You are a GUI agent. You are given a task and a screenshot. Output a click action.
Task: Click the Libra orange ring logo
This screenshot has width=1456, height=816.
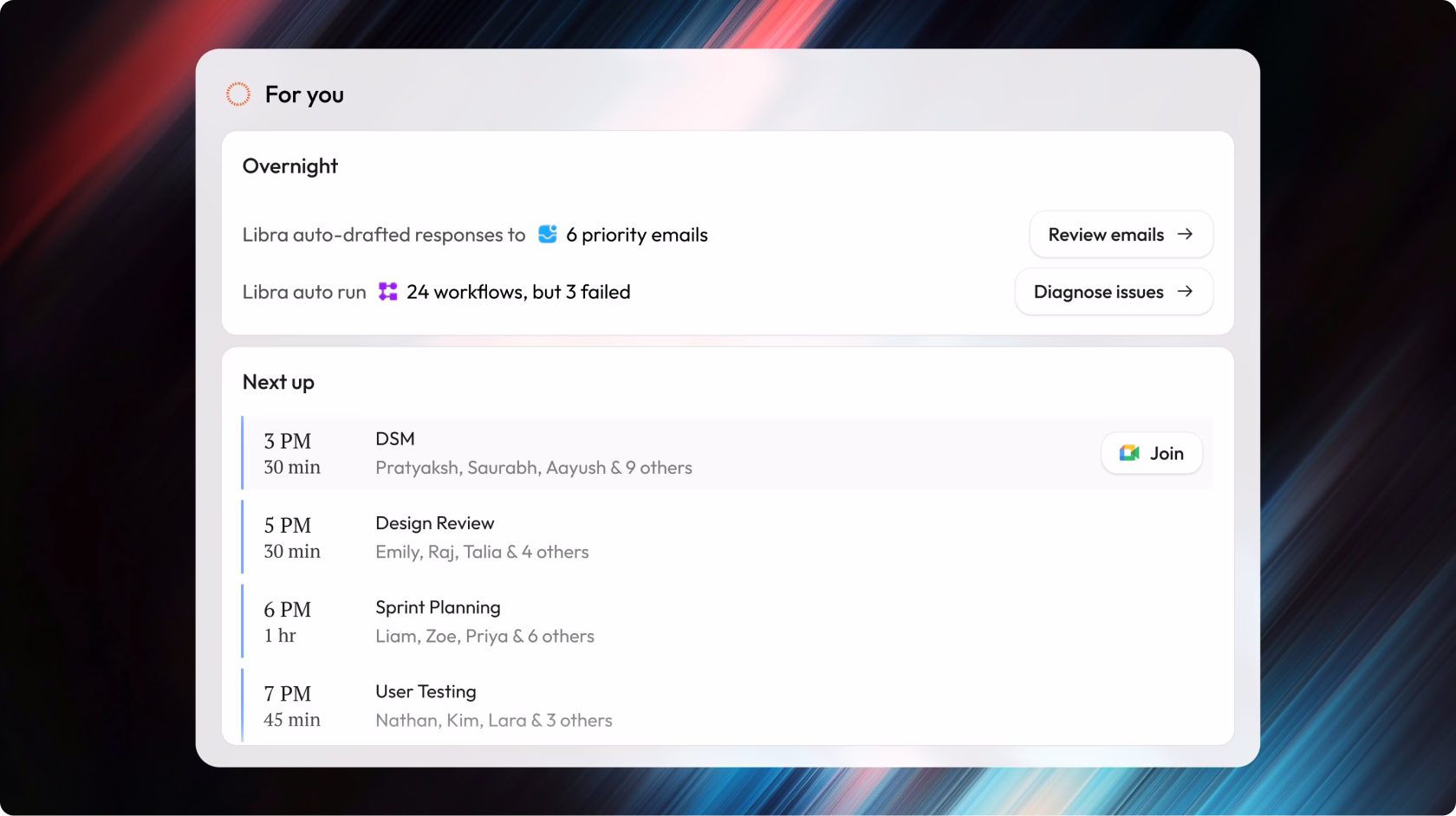(x=238, y=94)
